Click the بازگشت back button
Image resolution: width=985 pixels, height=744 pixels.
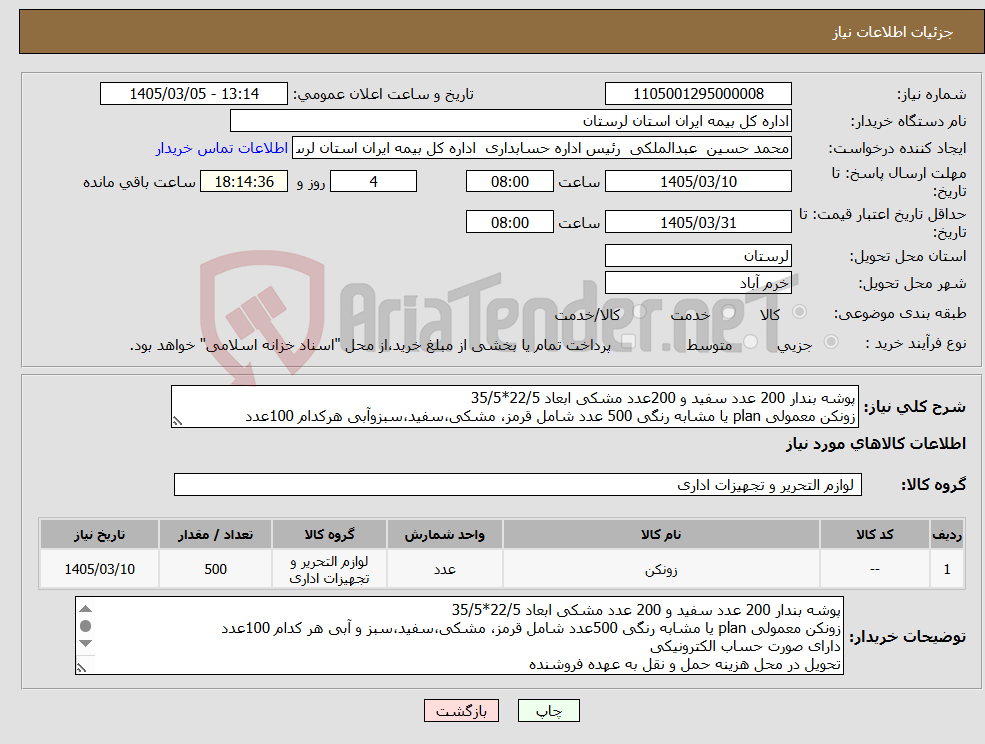(x=461, y=711)
